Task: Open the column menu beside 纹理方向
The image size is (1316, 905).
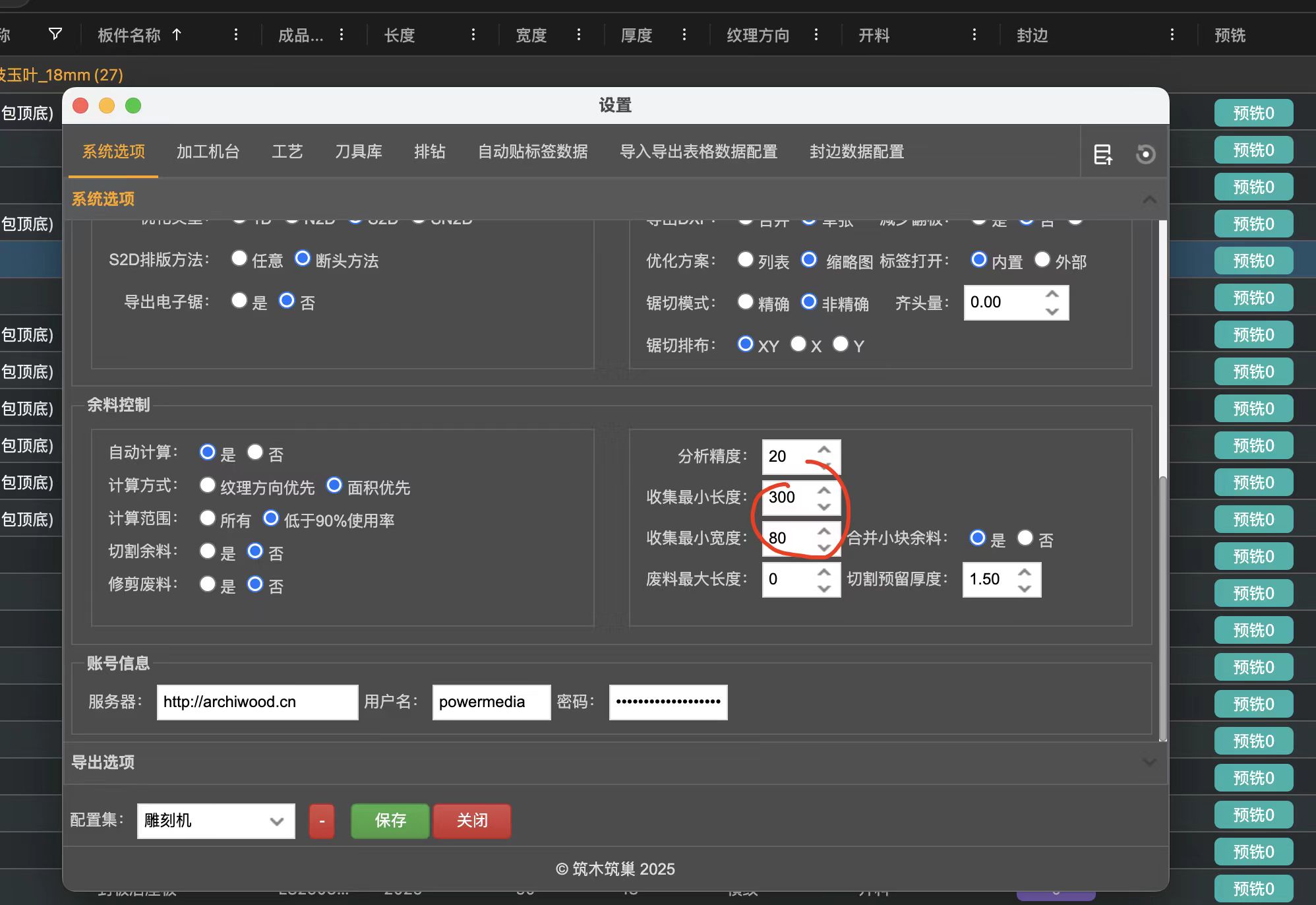Action: click(x=816, y=35)
